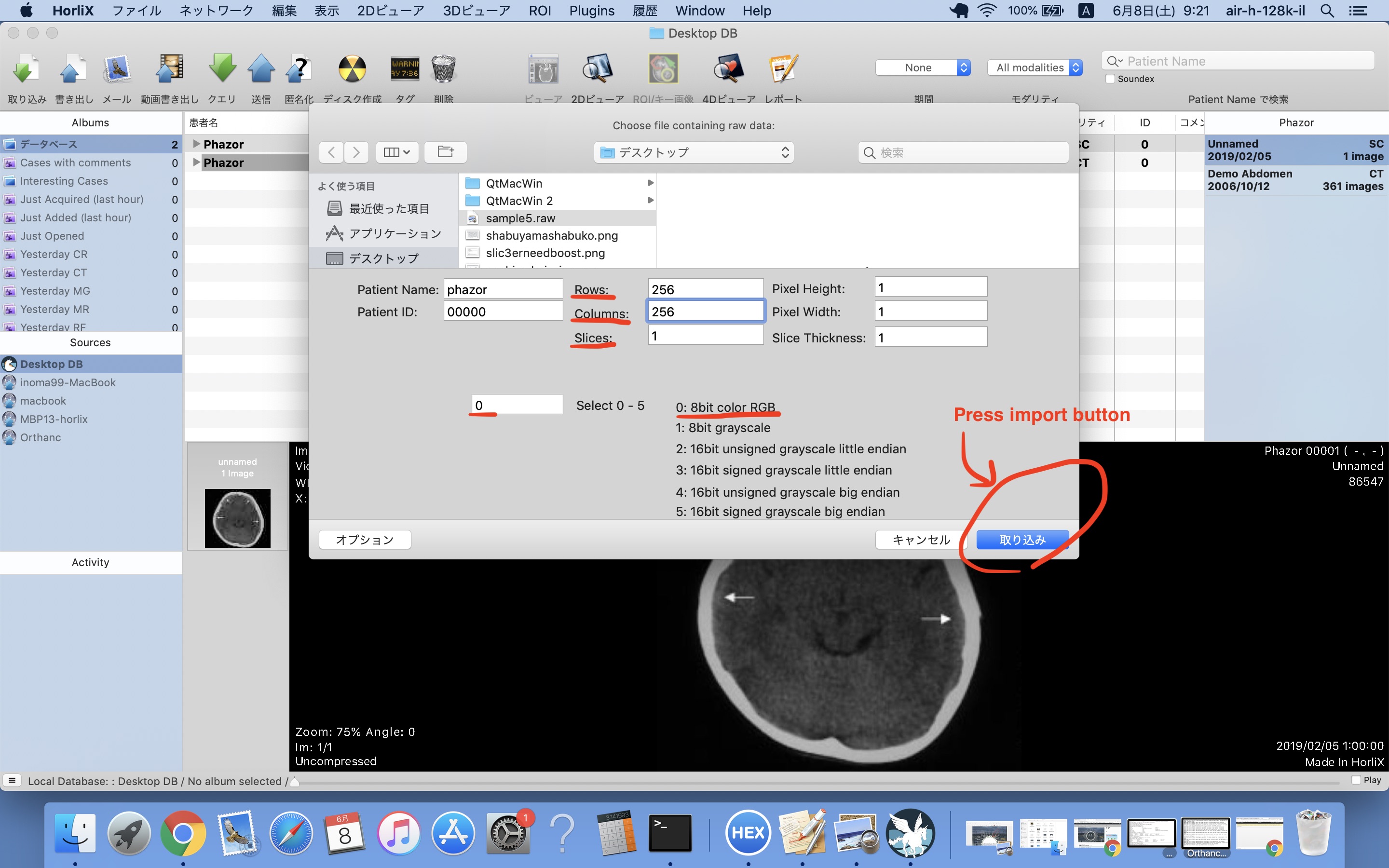Screen dimensions: 1389x868
Task: Click the ディスク作成 burn disc icon
Action: pos(352,69)
